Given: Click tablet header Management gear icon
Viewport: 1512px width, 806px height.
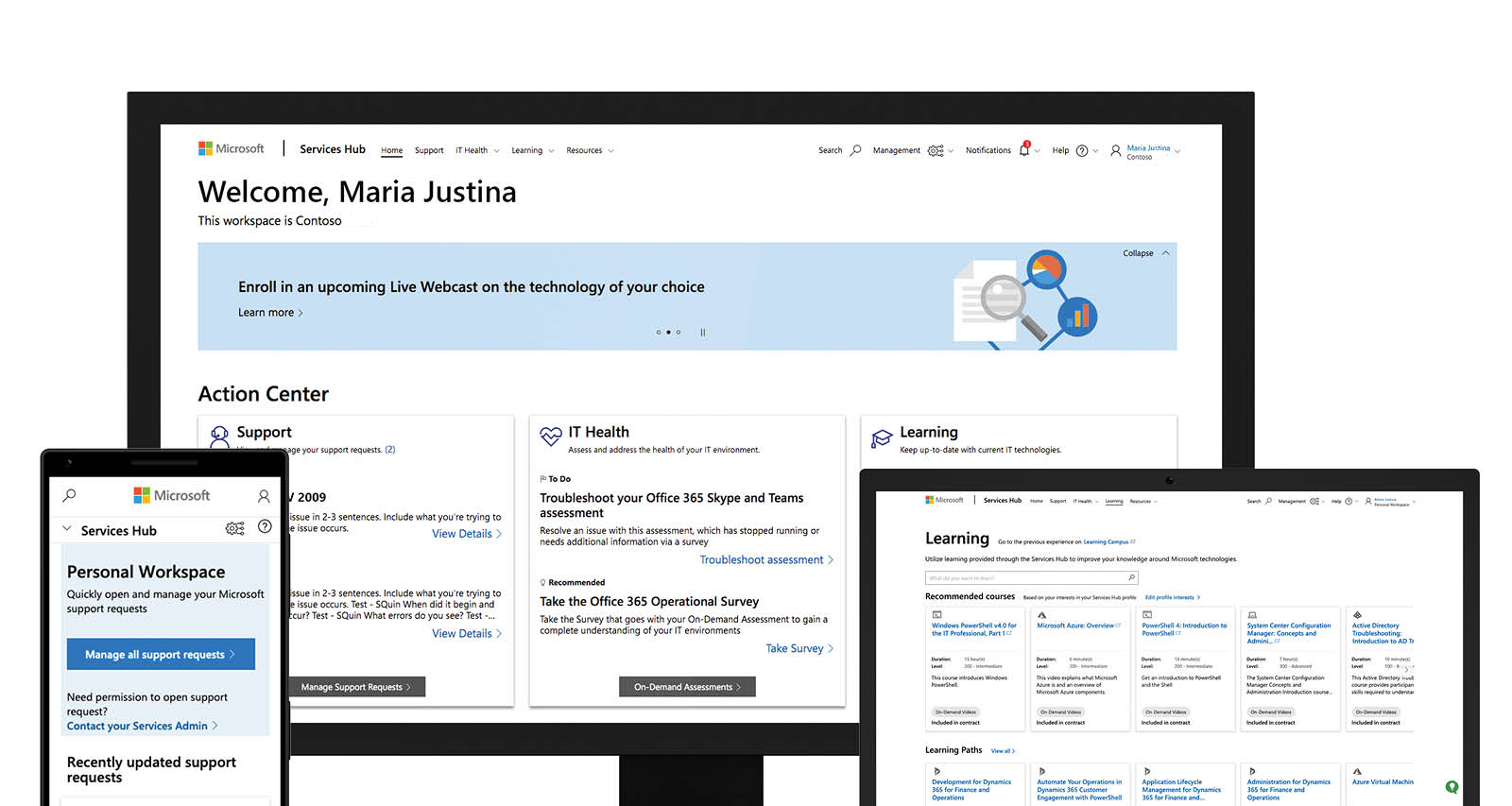Looking at the screenshot, I should pos(1314,501).
